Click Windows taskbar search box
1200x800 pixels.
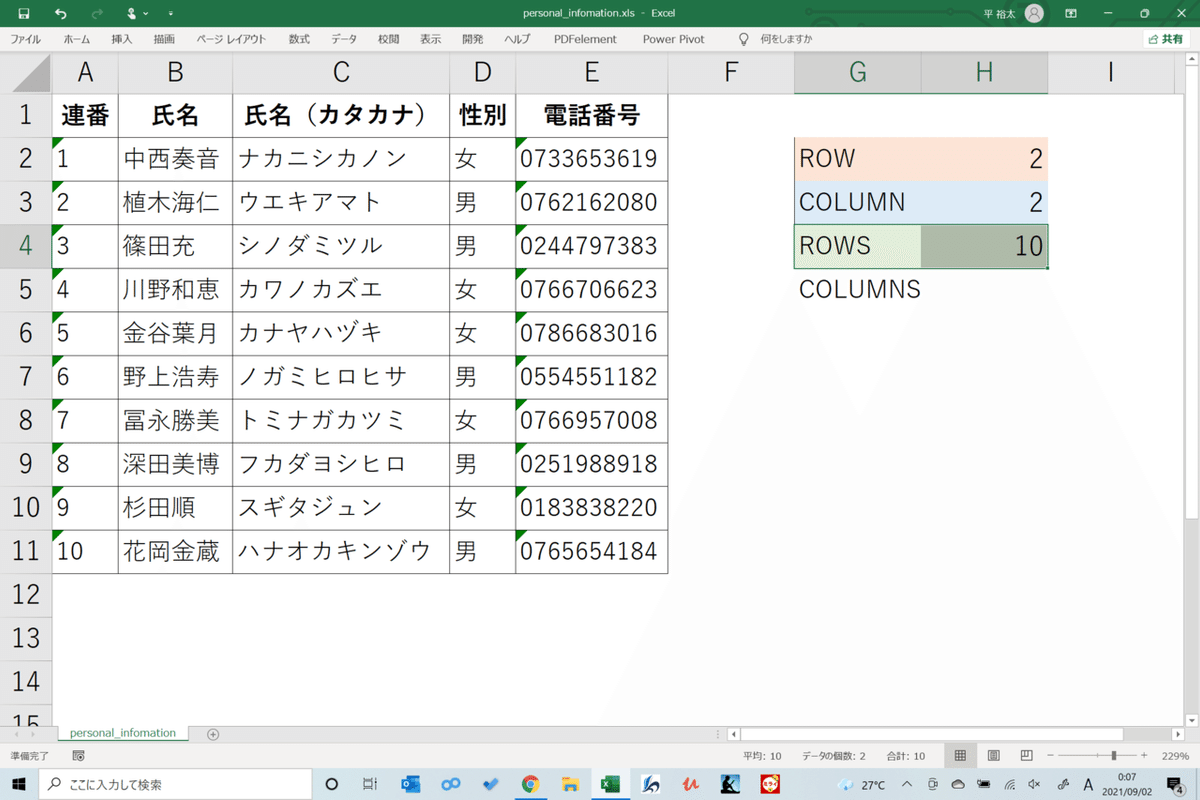(175, 784)
